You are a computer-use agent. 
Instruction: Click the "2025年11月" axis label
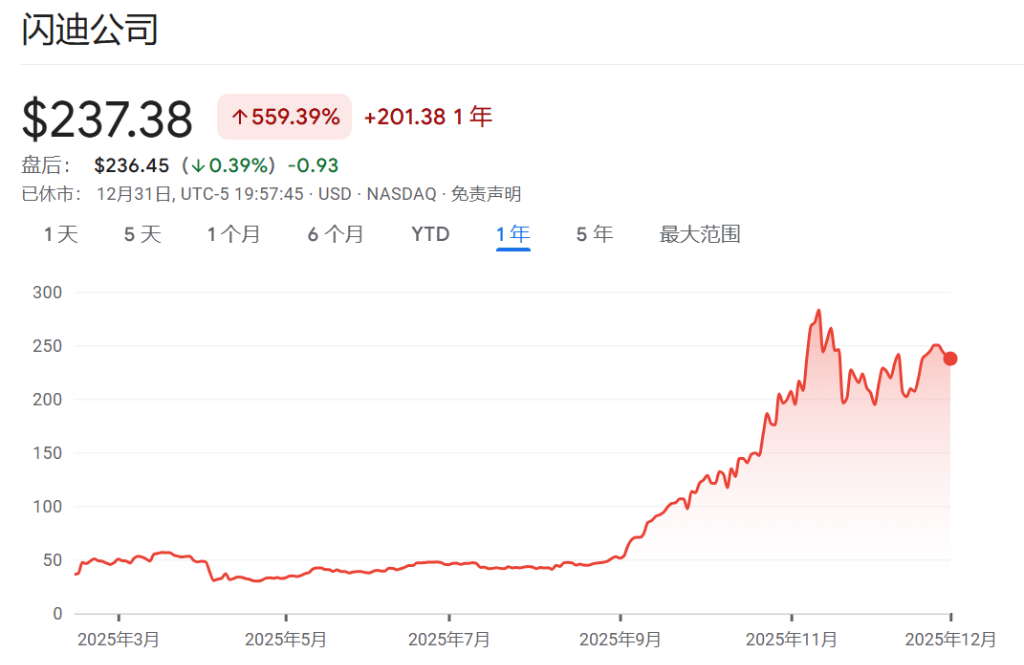tap(789, 638)
